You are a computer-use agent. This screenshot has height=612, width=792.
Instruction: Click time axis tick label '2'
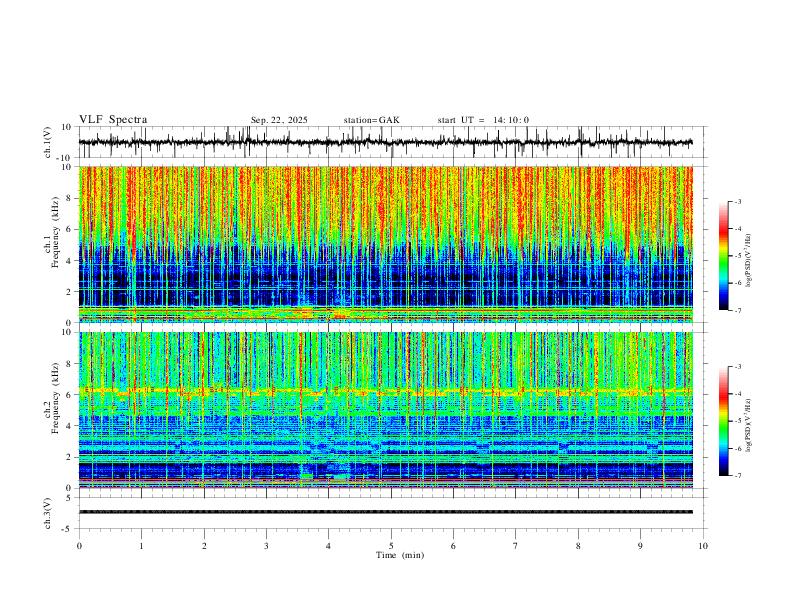(204, 546)
